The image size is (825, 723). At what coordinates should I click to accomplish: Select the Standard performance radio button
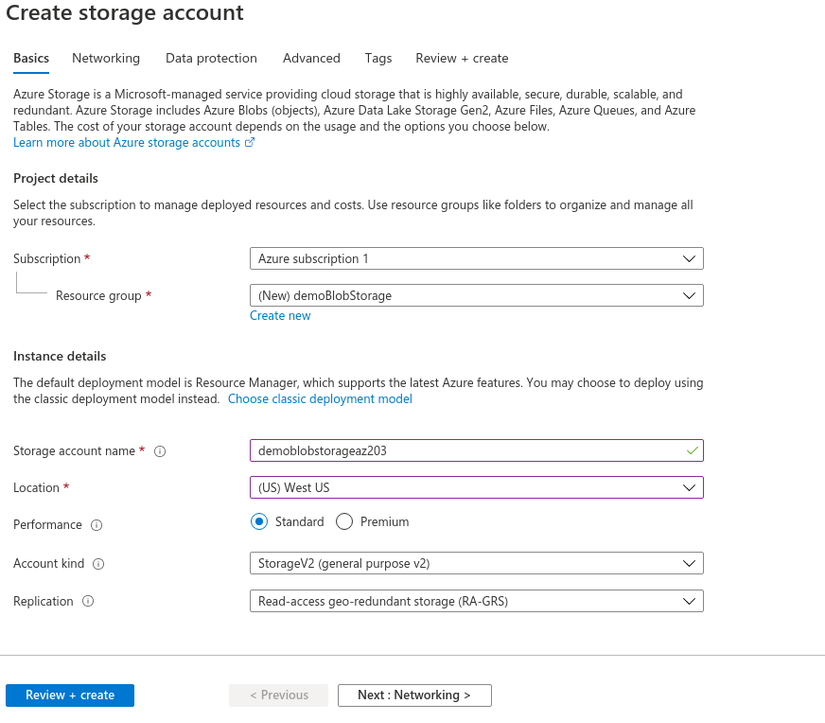[259, 522]
